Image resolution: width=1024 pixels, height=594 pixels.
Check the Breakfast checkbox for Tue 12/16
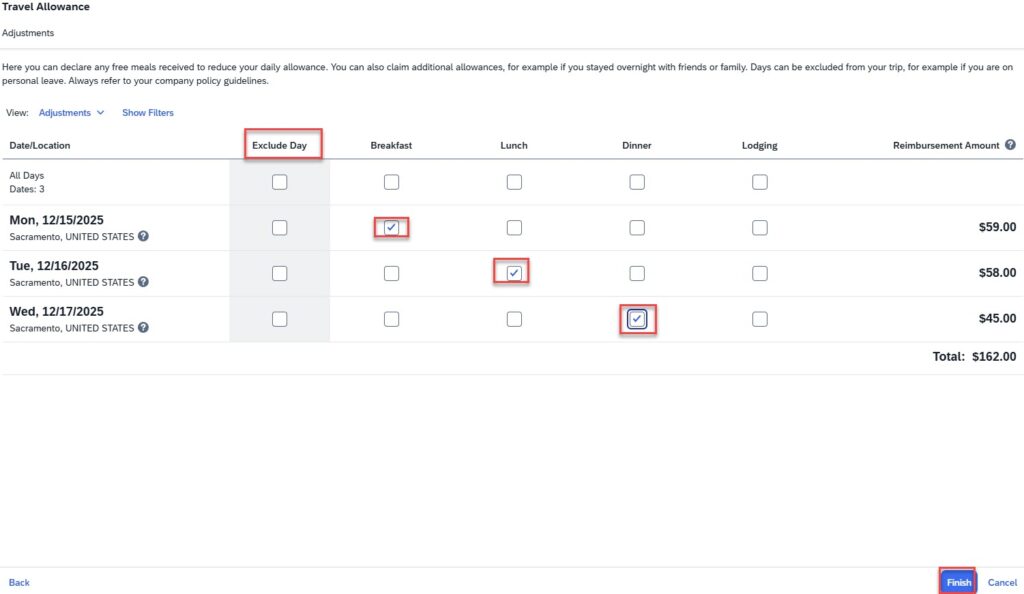click(x=391, y=272)
